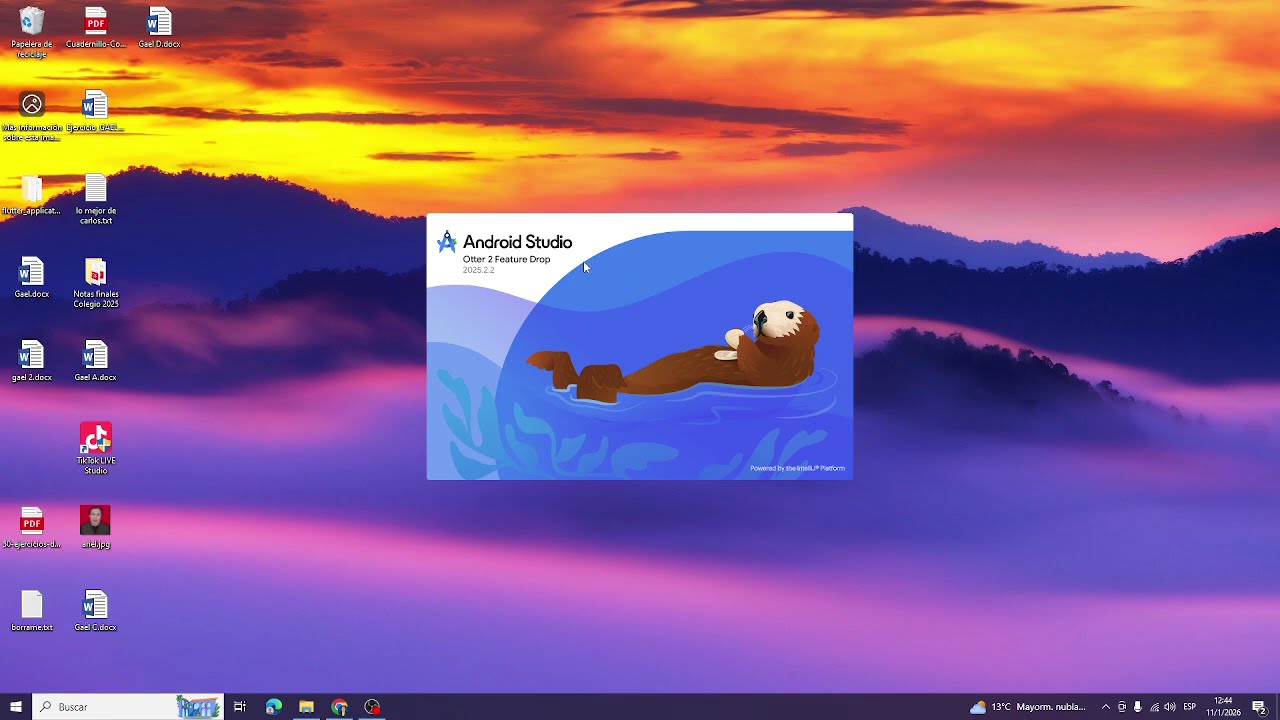This screenshot has height=720, width=1280.
Task: Open the volume speaker tray icon
Action: click(x=1170, y=707)
